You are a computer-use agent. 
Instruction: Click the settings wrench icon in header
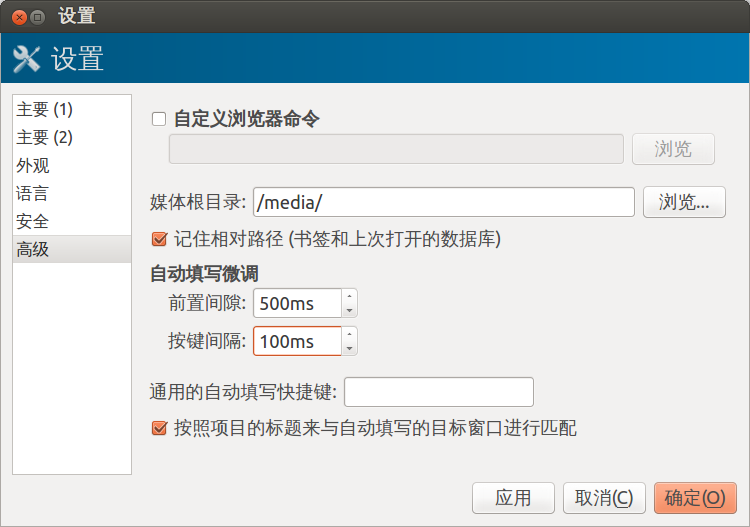click(26, 59)
